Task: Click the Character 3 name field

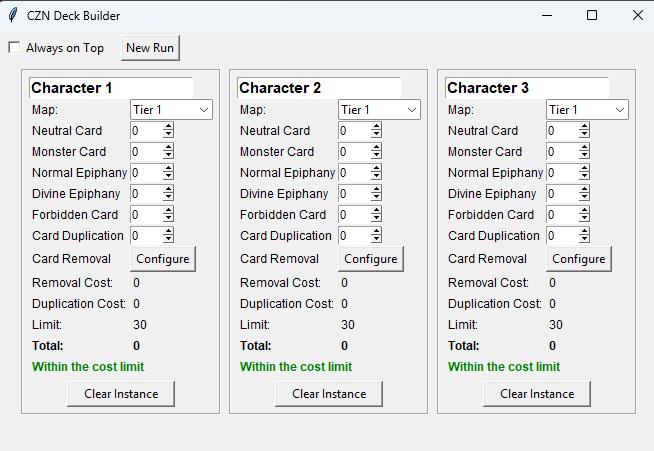Action: pyautogui.click(x=527, y=88)
